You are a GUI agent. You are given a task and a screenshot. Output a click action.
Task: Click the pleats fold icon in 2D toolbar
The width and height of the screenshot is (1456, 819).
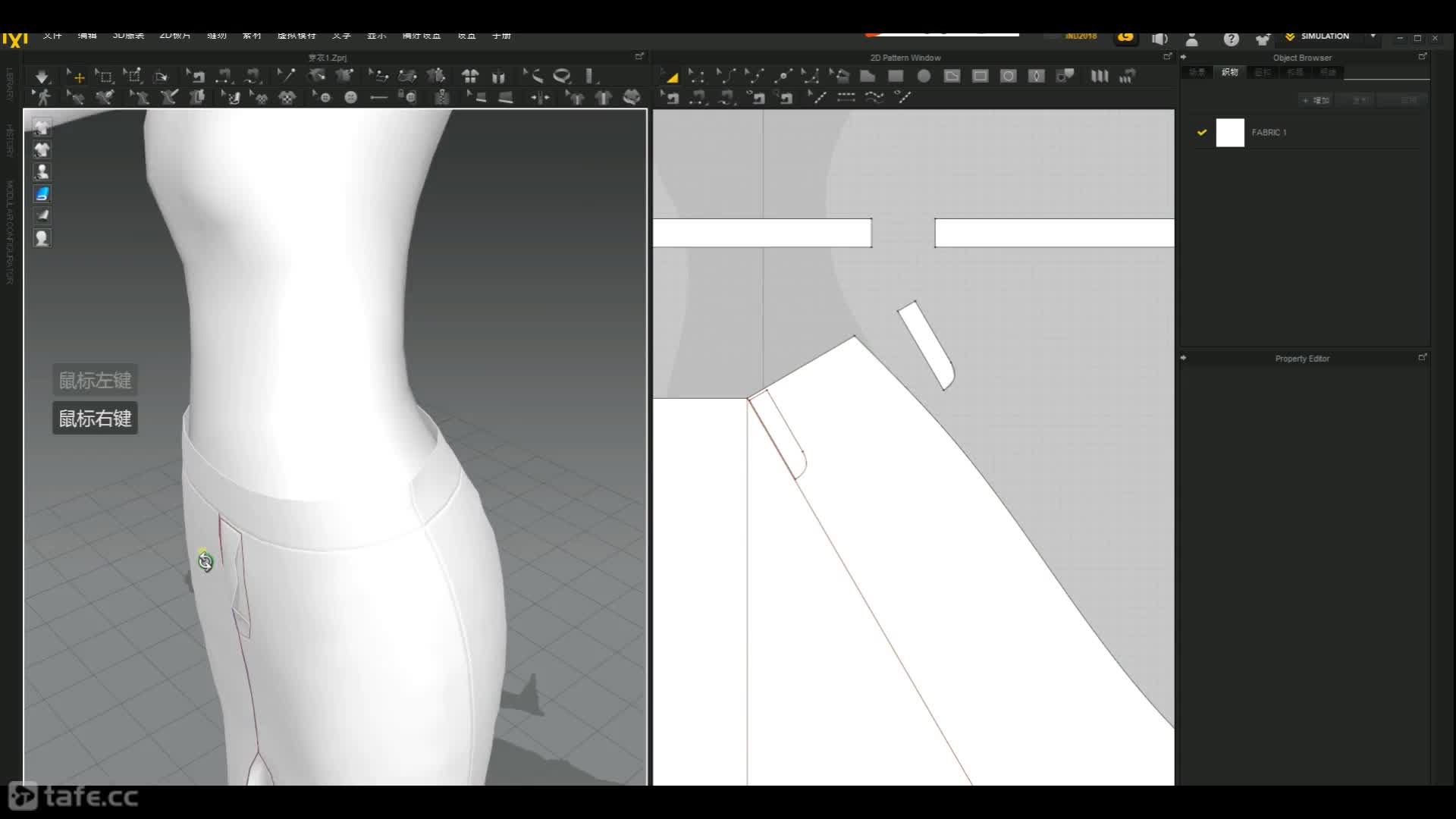1099,76
